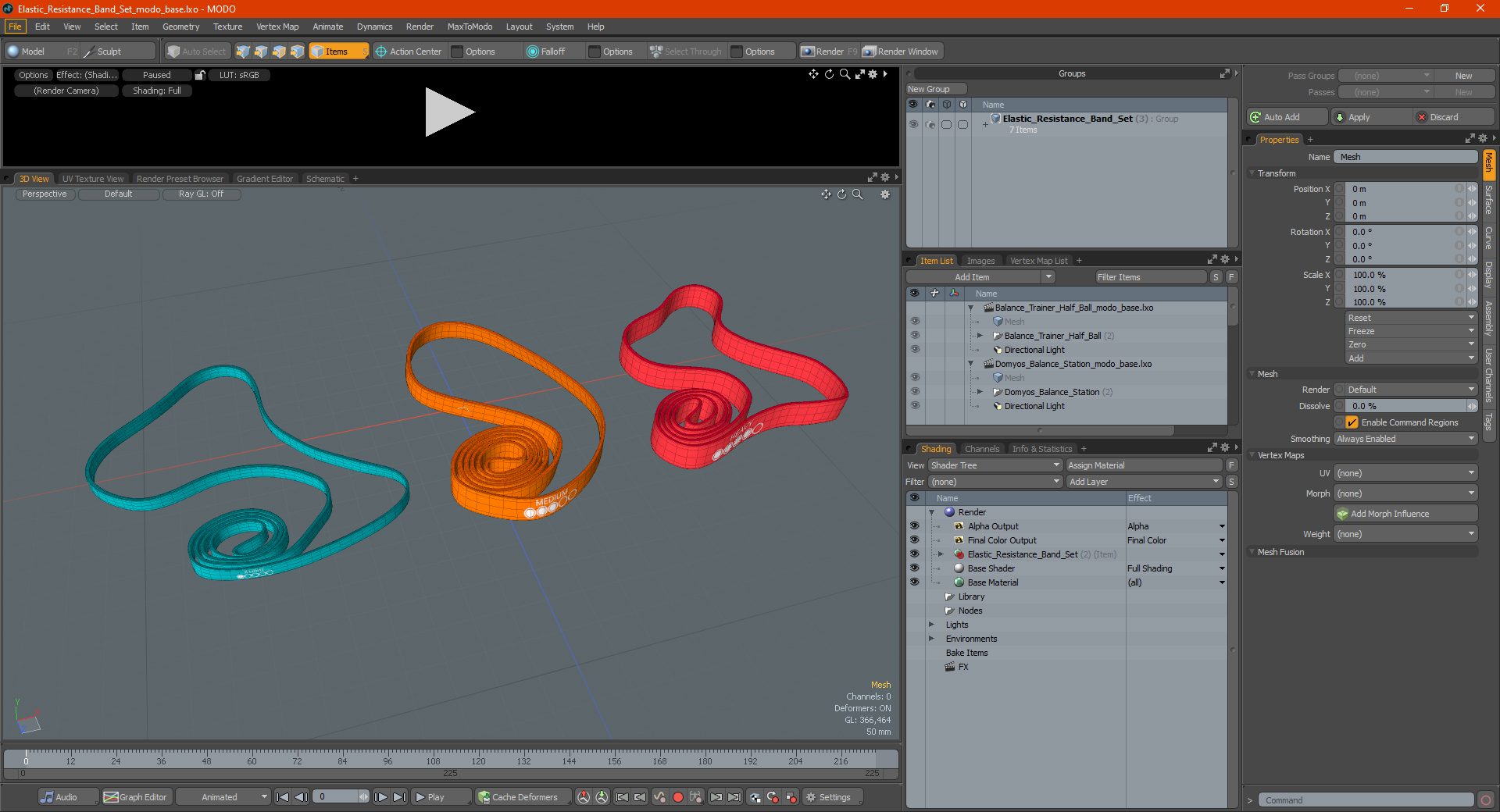Collapse the Render tree in Shader Tree
Screen dimensions: 1500x812
coord(932,512)
